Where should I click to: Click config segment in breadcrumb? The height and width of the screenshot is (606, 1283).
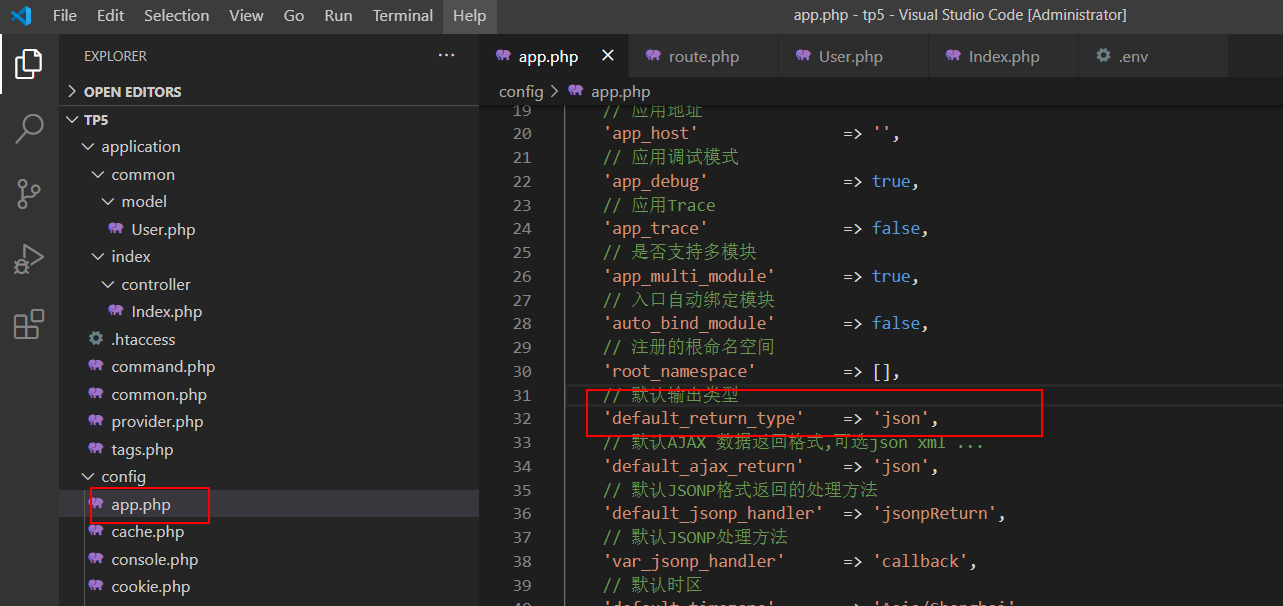[521, 91]
